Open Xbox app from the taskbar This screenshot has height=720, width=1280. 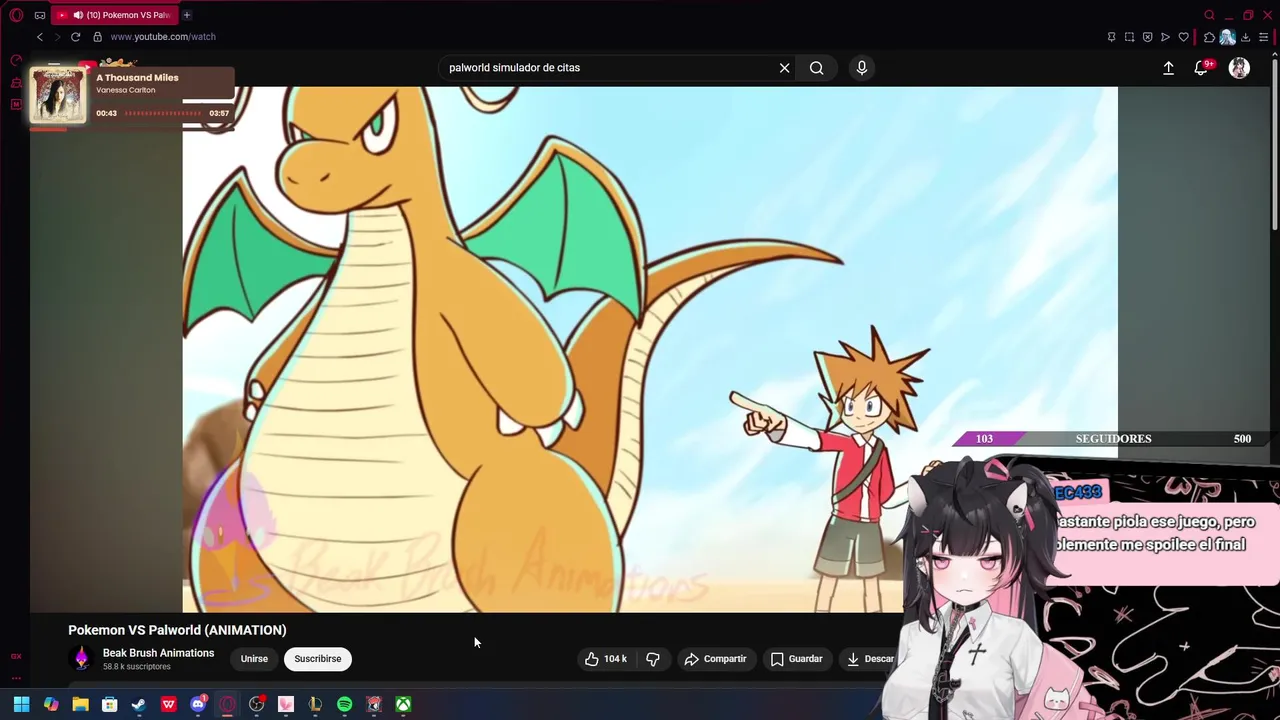(x=403, y=704)
